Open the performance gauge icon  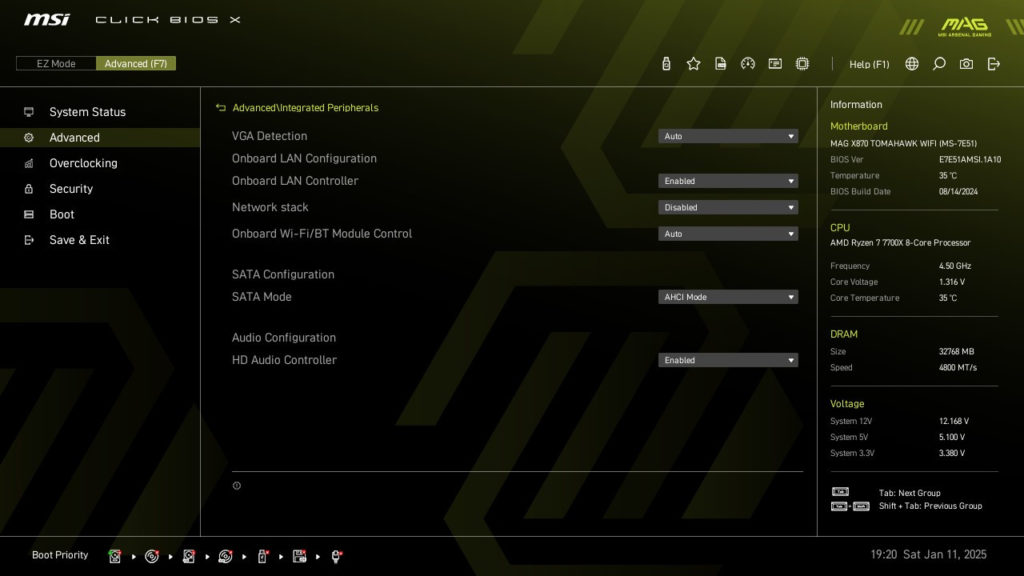click(748, 63)
